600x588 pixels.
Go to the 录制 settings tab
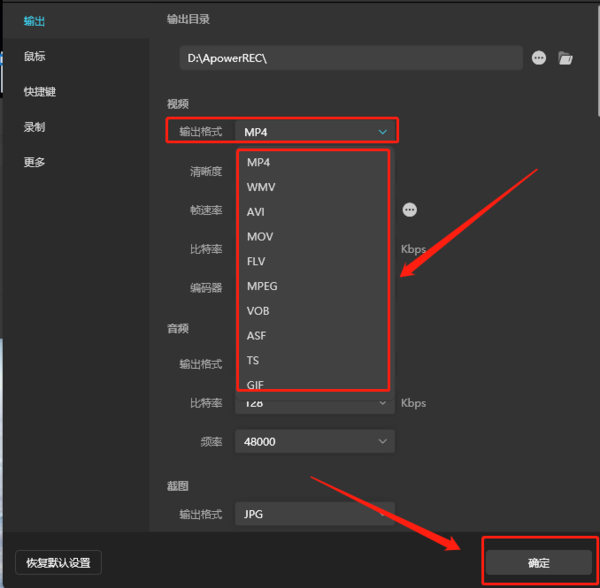tap(35, 127)
